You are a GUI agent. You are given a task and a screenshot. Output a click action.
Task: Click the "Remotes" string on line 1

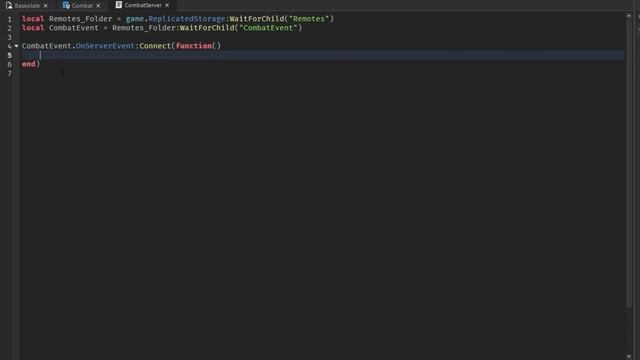tap(309, 19)
